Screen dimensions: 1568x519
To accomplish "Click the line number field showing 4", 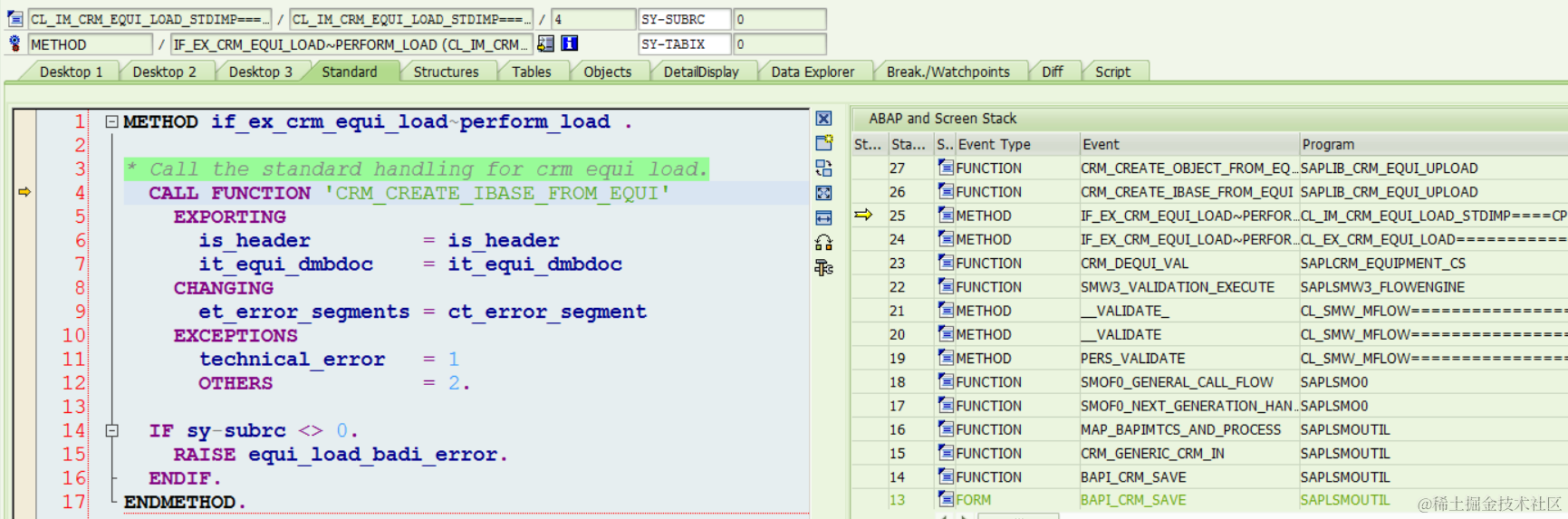I will [593, 19].
